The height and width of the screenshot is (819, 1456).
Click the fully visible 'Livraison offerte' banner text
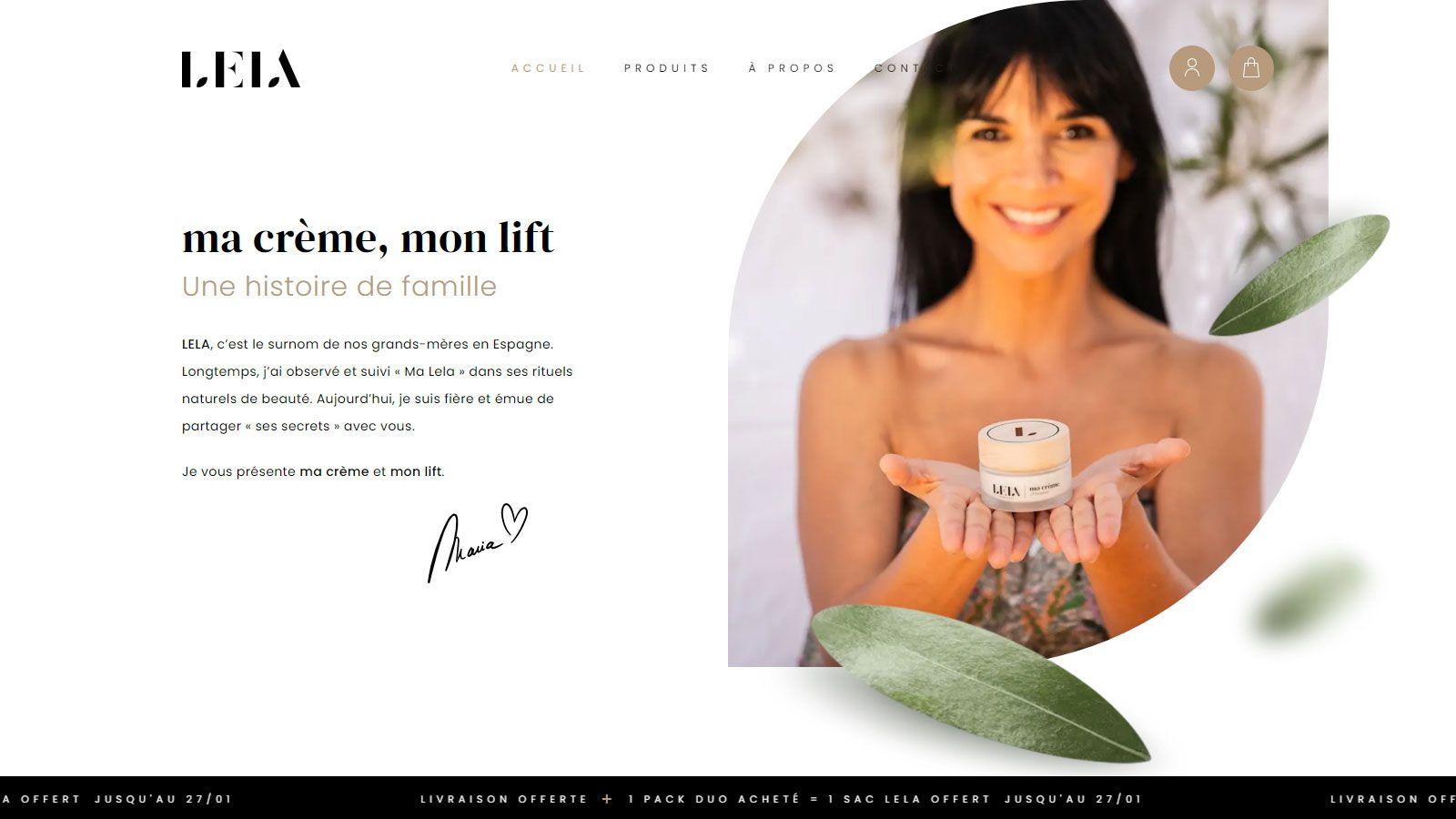point(504,799)
